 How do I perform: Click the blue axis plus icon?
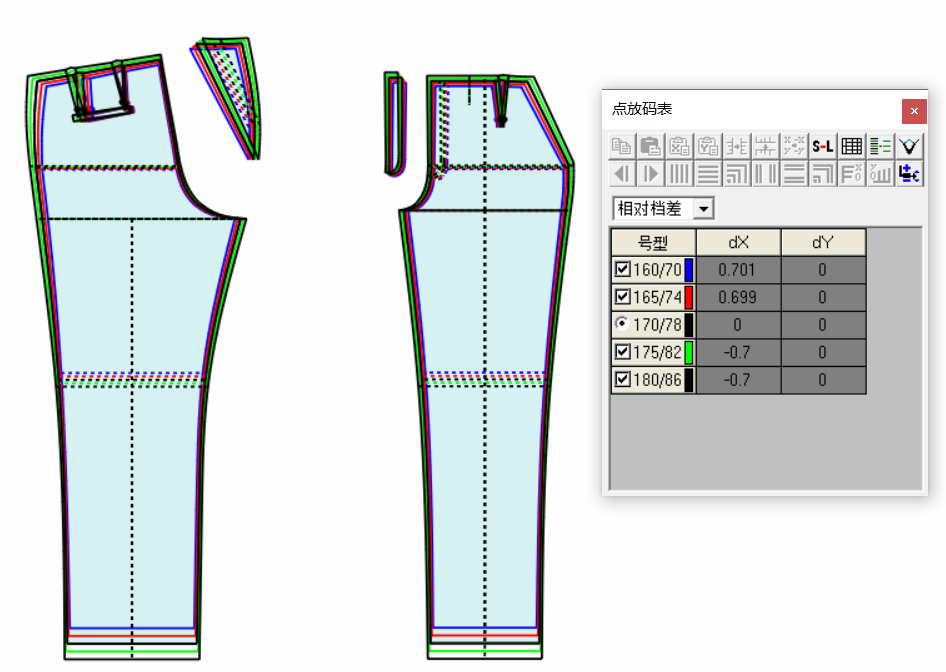point(909,174)
